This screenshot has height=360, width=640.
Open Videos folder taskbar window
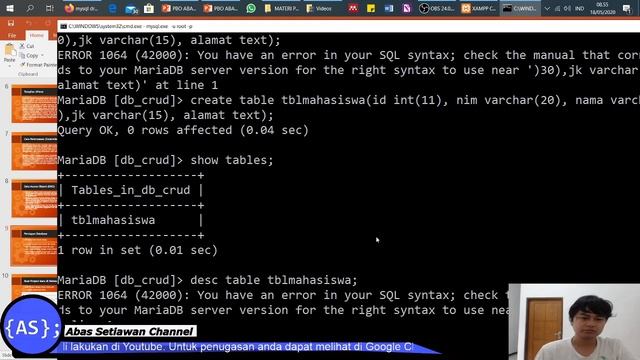pyautogui.click(x=321, y=8)
